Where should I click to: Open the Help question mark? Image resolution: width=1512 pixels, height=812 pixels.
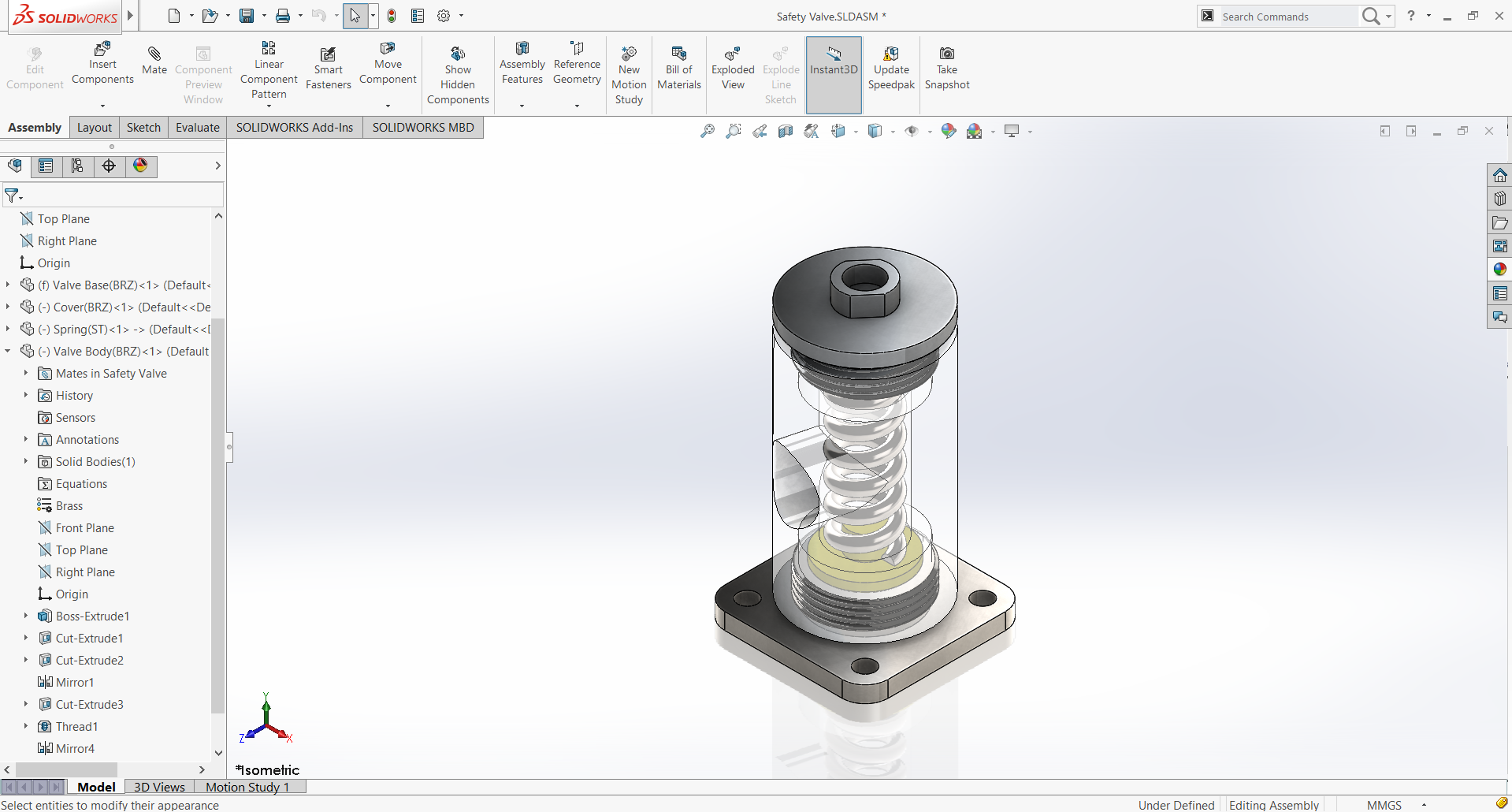coord(1411,16)
